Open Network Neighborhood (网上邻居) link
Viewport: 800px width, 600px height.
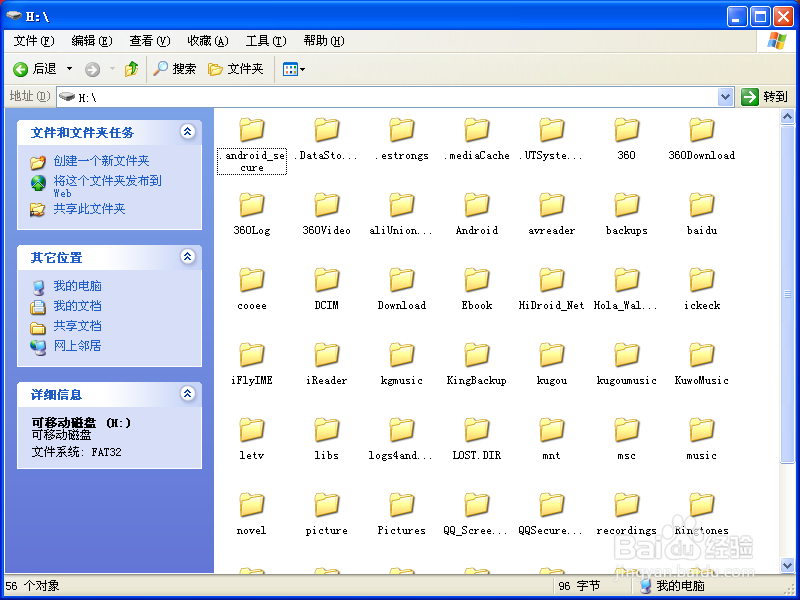coord(77,345)
